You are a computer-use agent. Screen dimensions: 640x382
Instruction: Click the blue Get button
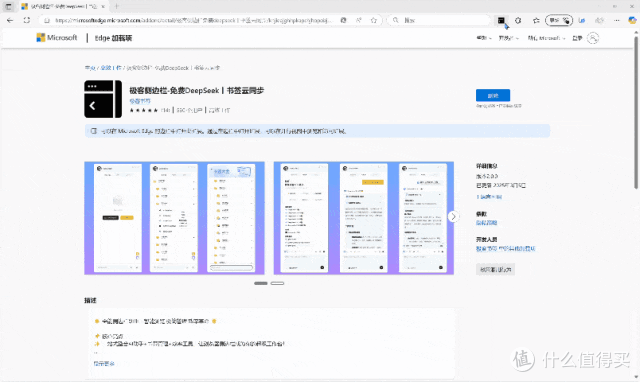(493, 96)
